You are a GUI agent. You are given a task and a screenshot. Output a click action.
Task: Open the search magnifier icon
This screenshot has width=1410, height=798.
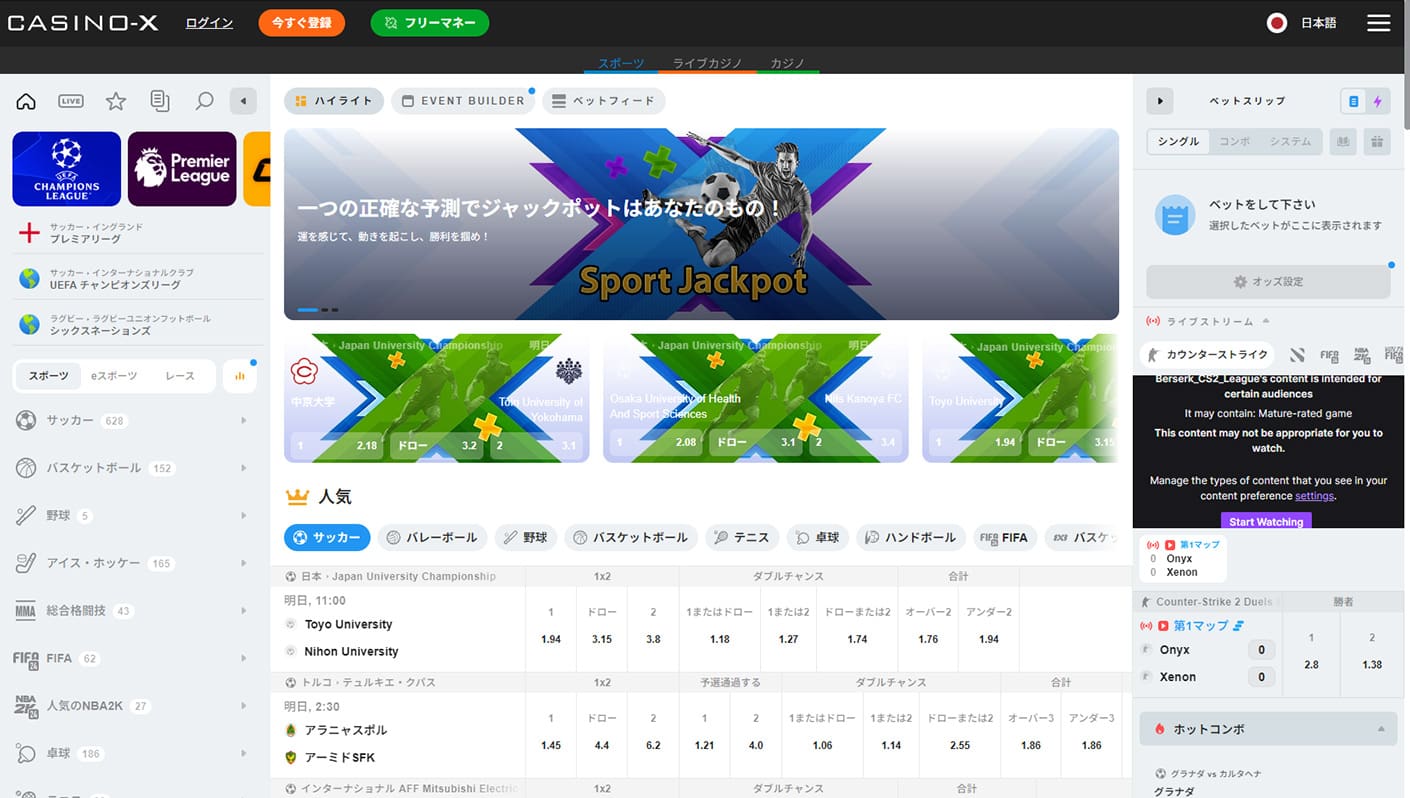click(204, 101)
